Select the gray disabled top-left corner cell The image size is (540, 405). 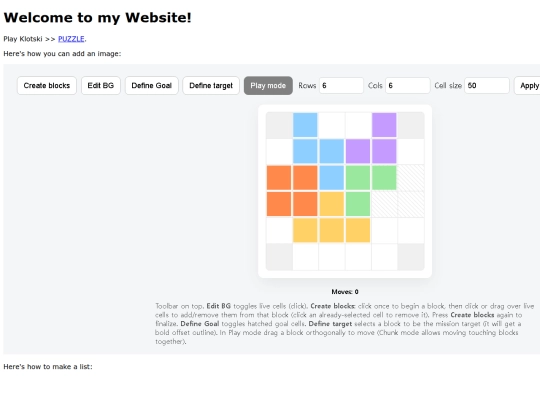pyautogui.click(x=279, y=125)
